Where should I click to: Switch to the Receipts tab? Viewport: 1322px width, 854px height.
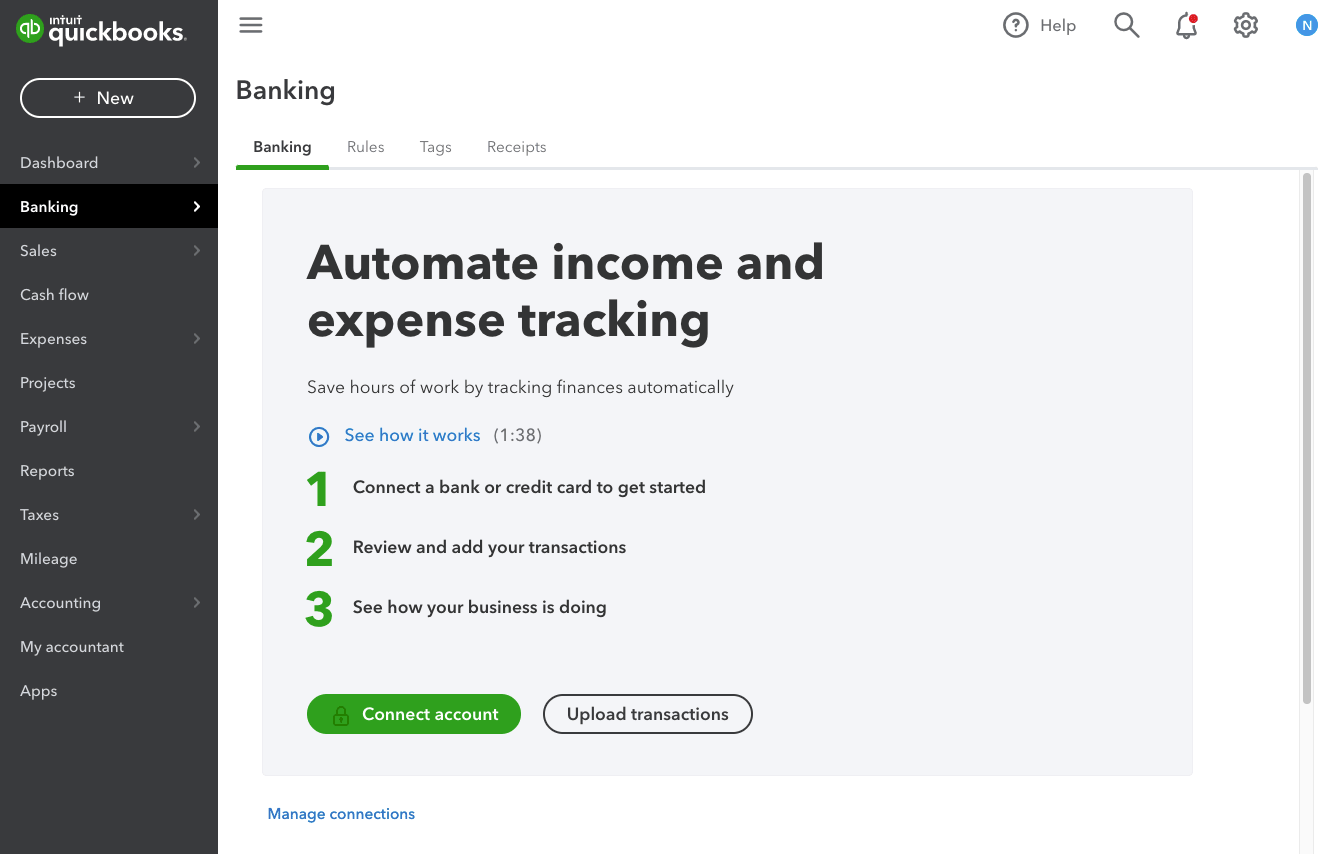coord(517,147)
